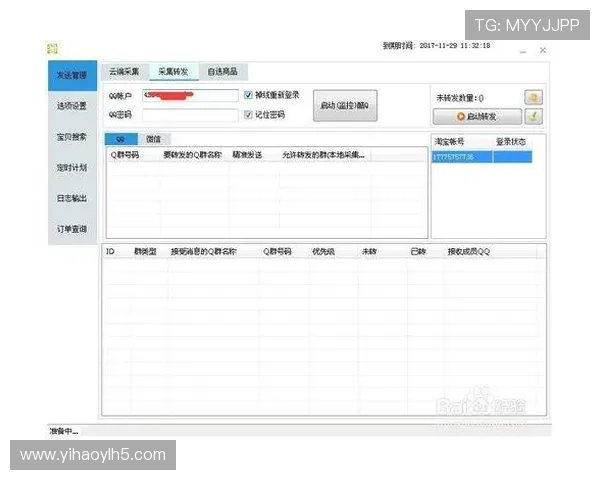Click the 淘宝帐号 column header
The image size is (600, 480).
point(449,142)
